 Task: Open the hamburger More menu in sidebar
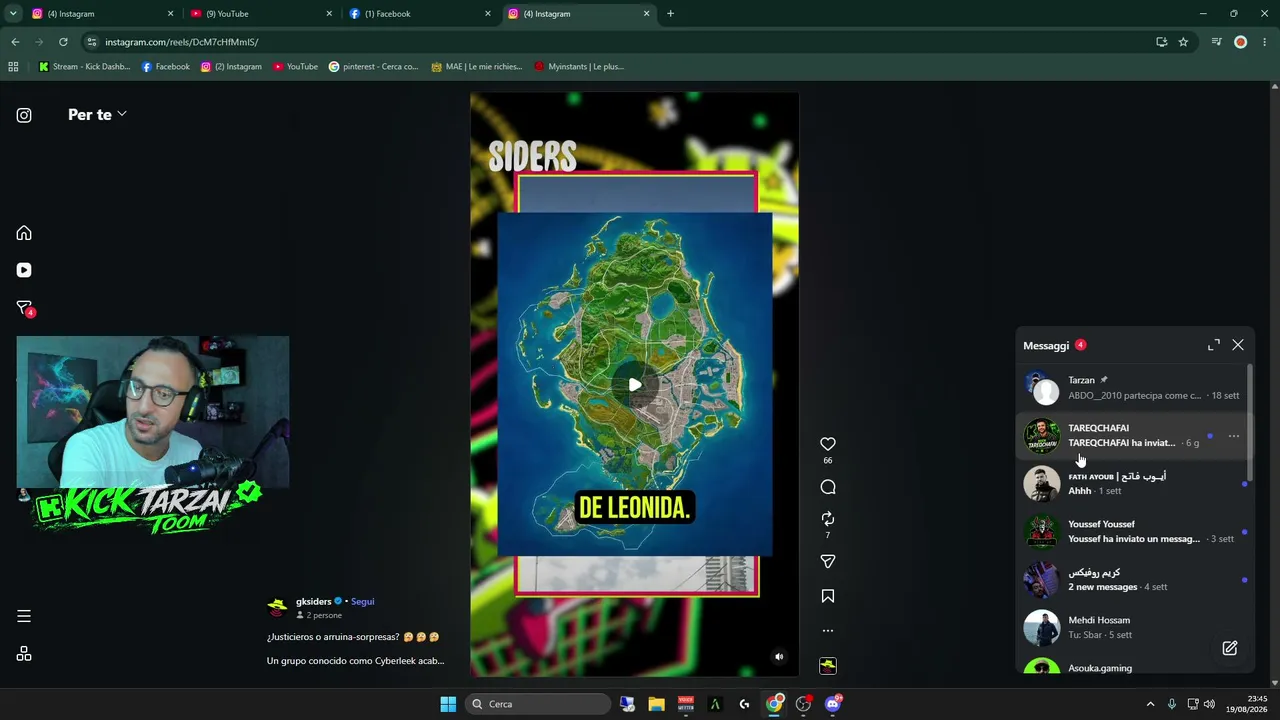24,616
